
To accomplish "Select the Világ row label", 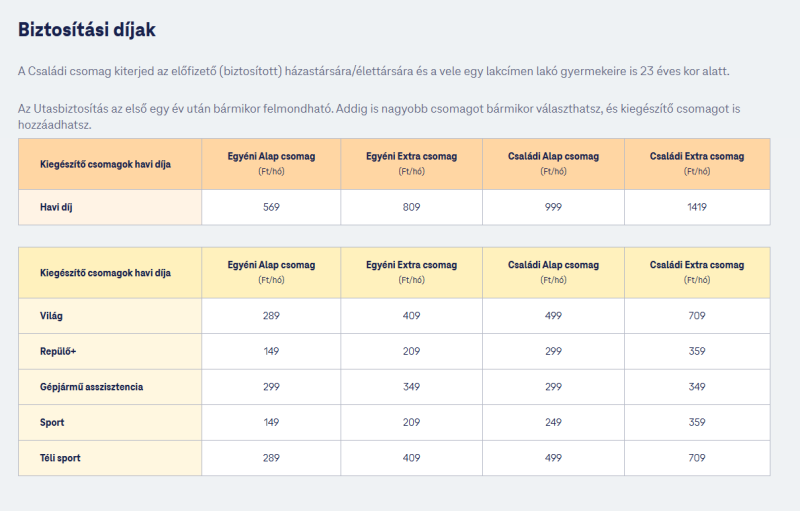I will pyautogui.click(x=51, y=316).
